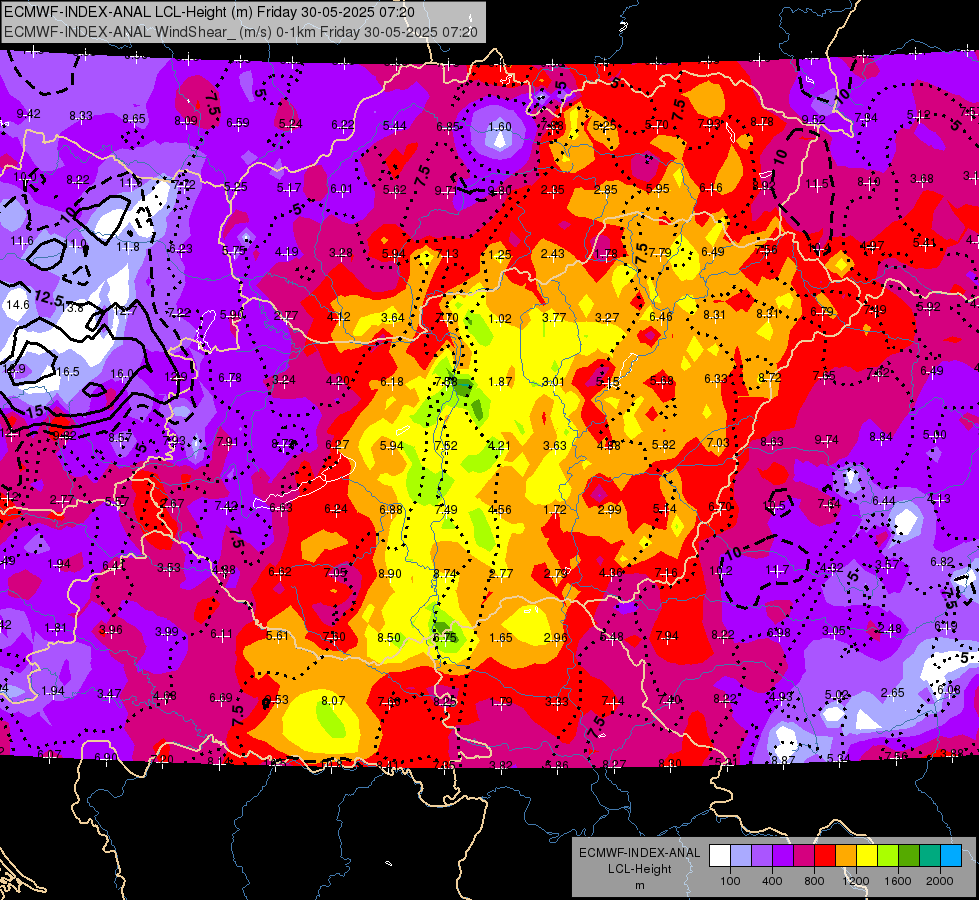979x900 pixels.
Task: Click the shear value 1.65
Action: pos(501,638)
